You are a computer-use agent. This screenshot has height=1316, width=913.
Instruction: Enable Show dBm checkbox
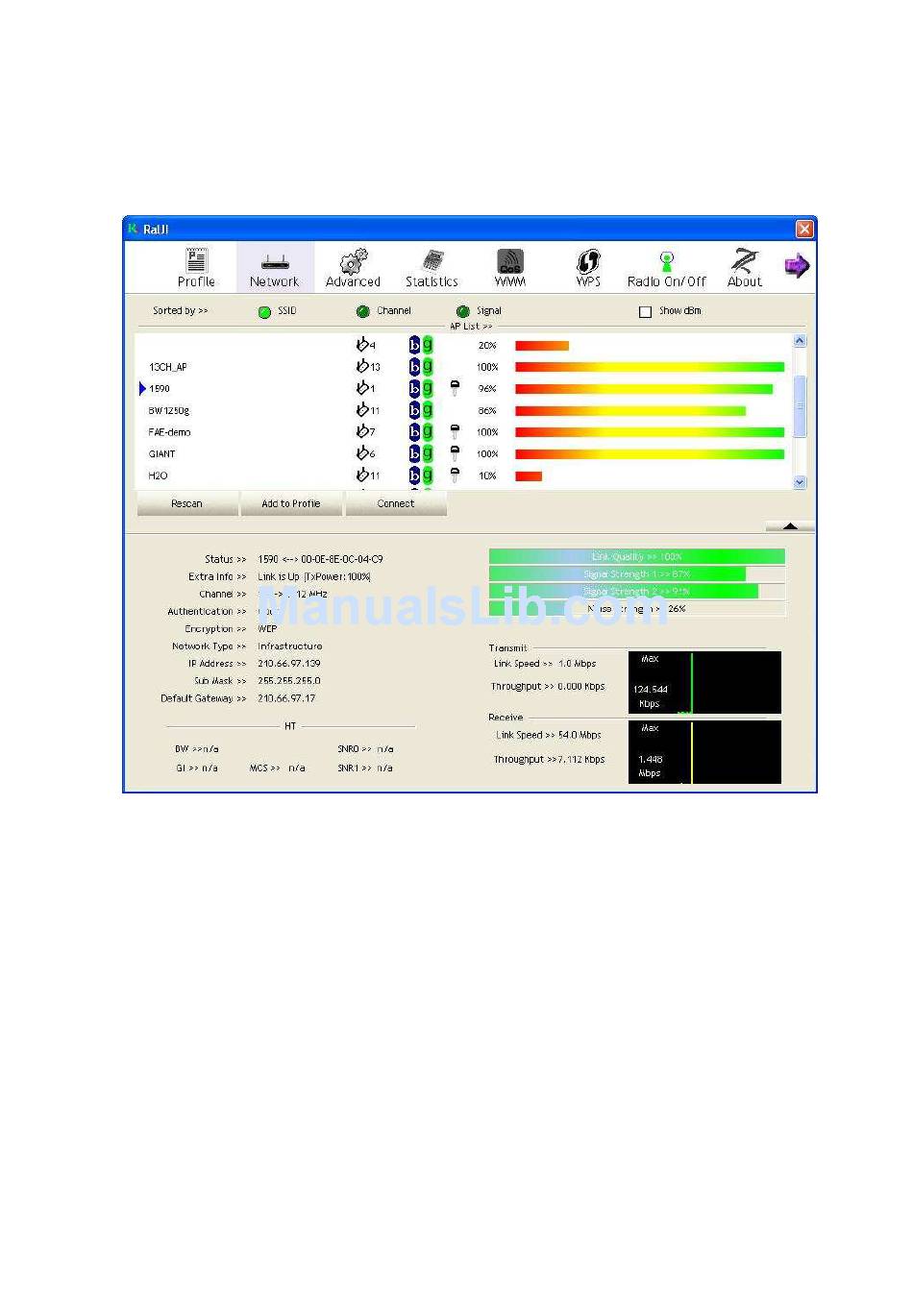645,312
